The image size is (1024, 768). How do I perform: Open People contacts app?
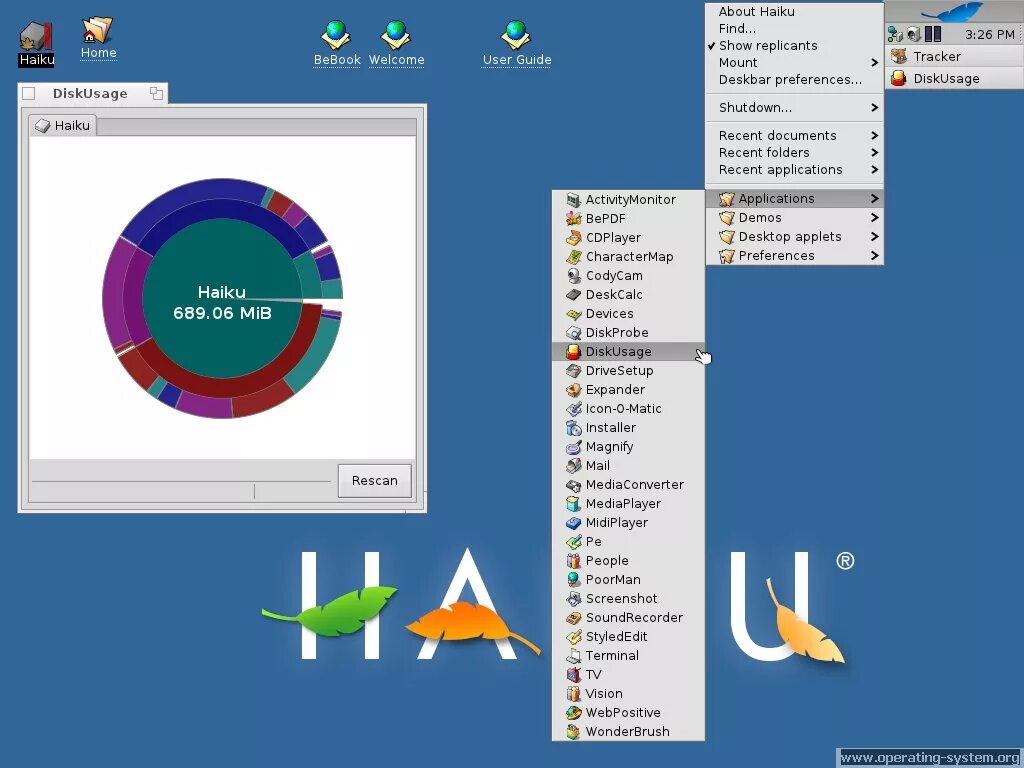[628, 560]
